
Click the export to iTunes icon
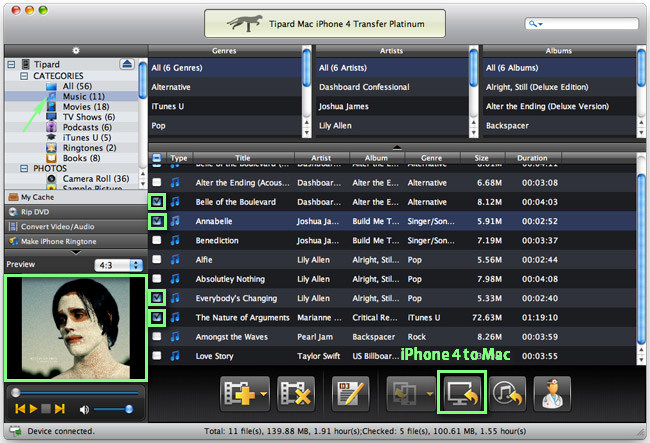[507, 393]
